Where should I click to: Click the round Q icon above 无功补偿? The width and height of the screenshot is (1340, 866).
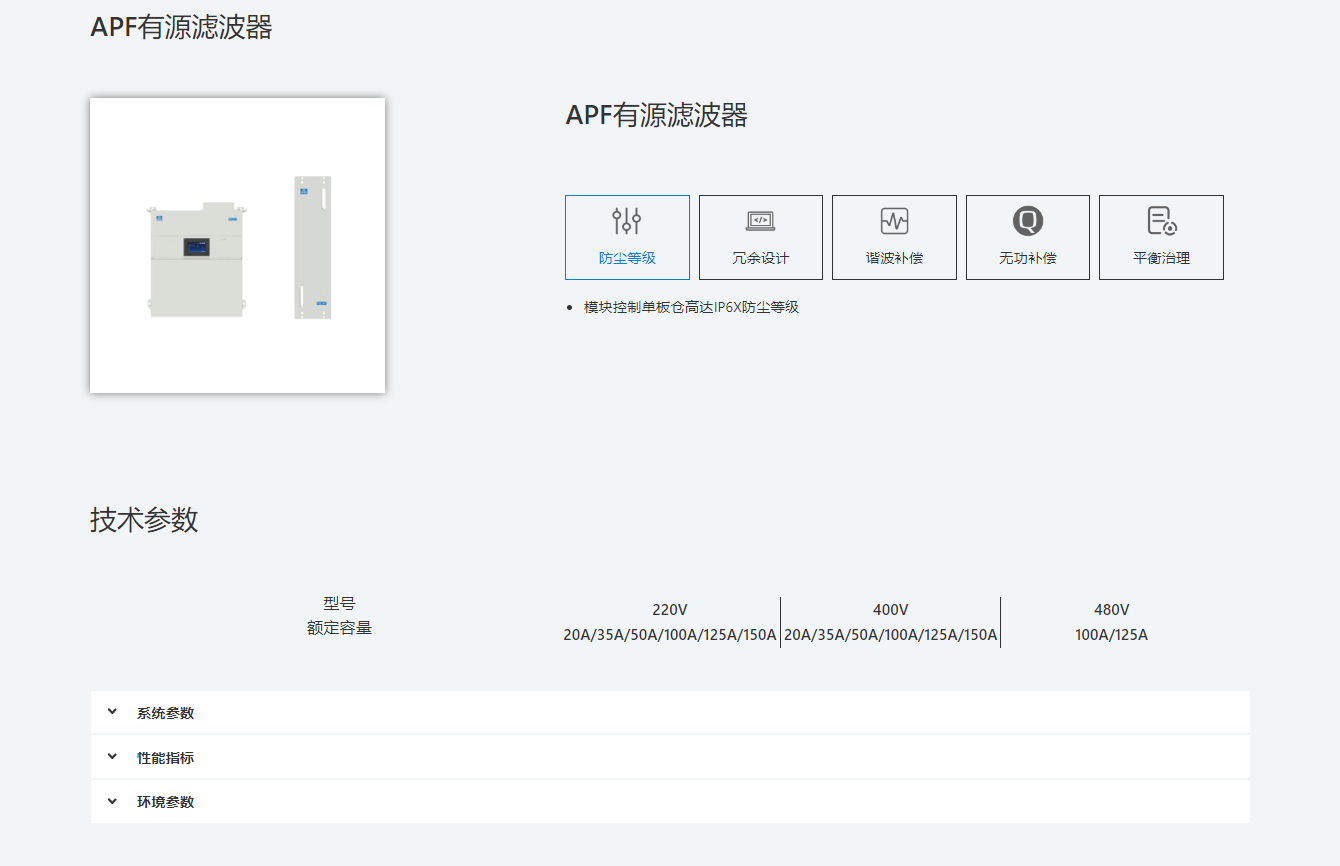point(1027,221)
